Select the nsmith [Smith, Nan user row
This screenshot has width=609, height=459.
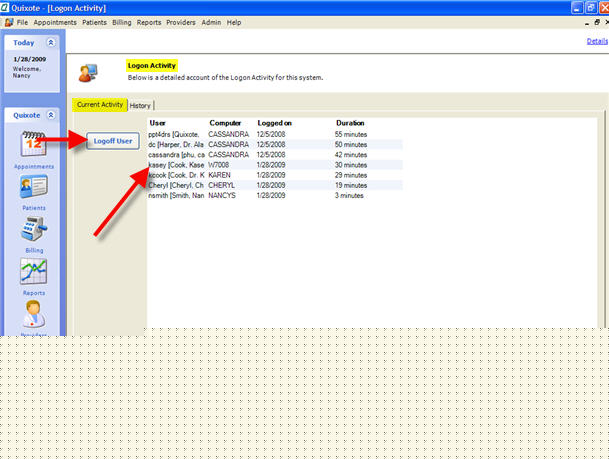click(275, 195)
